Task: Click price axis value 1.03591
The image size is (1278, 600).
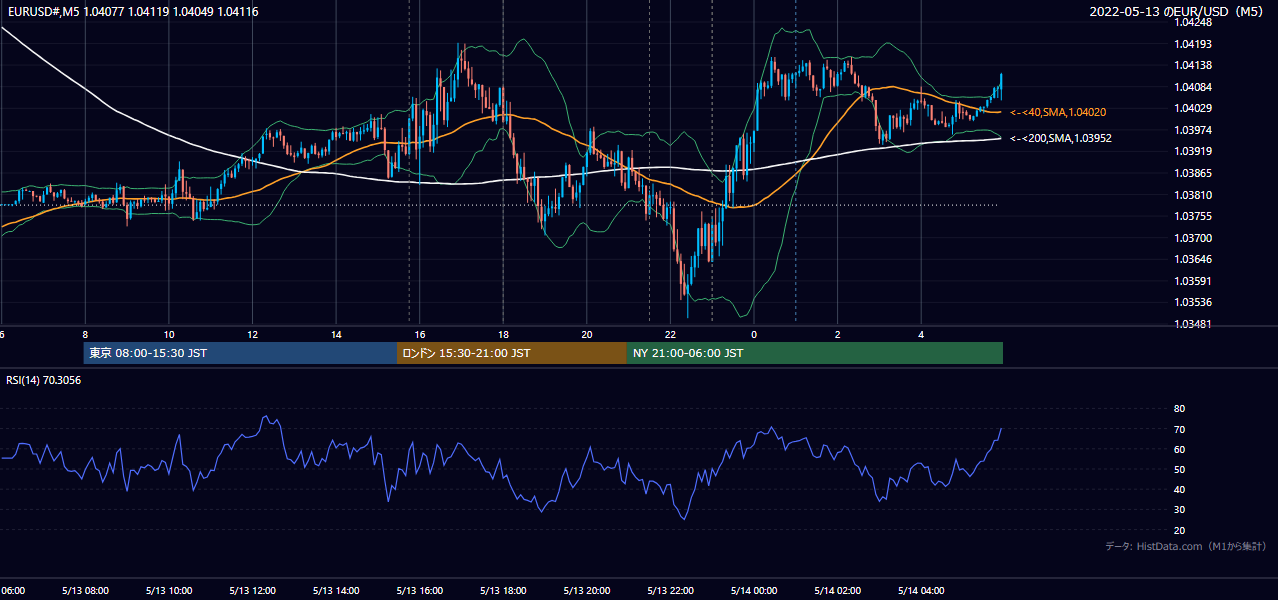Action: (x=1192, y=281)
